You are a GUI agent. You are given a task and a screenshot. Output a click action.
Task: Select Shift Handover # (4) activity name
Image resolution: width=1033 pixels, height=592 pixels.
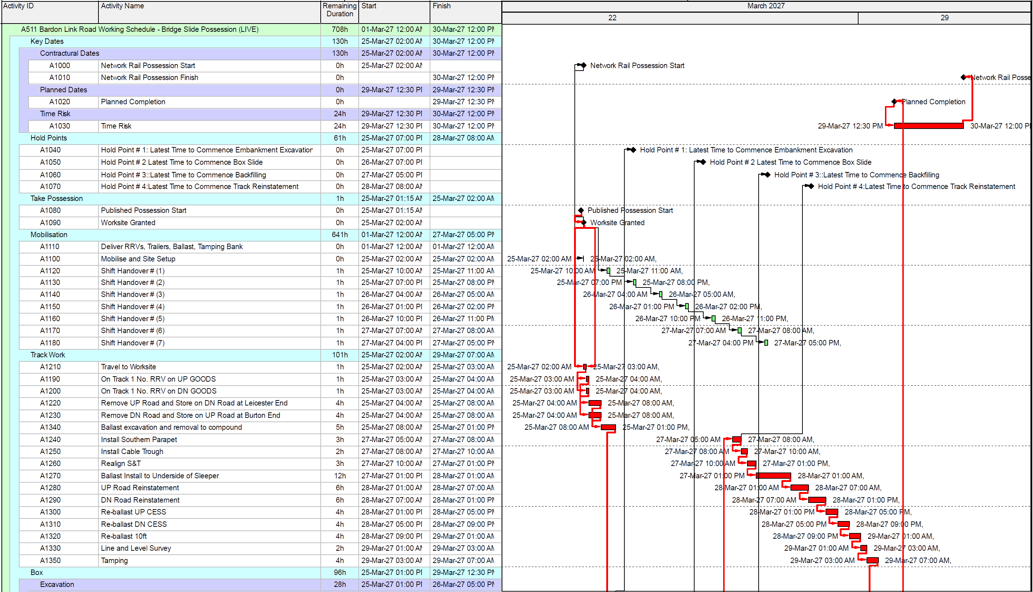tap(133, 307)
